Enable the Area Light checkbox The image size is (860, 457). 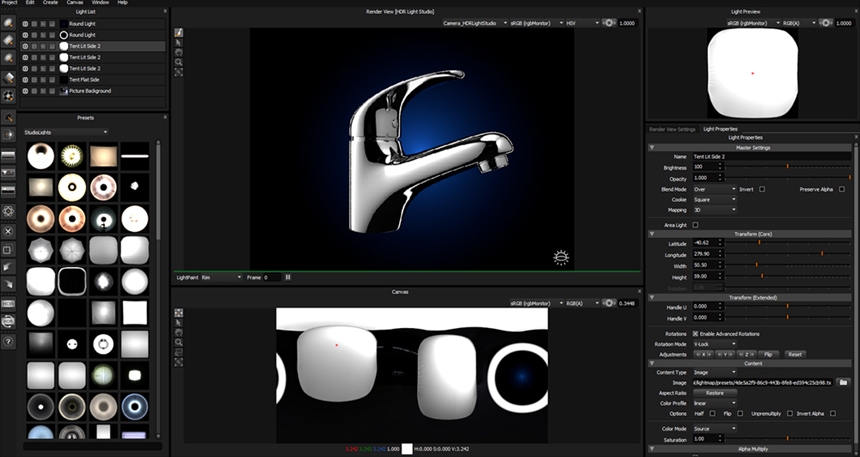(x=695, y=225)
